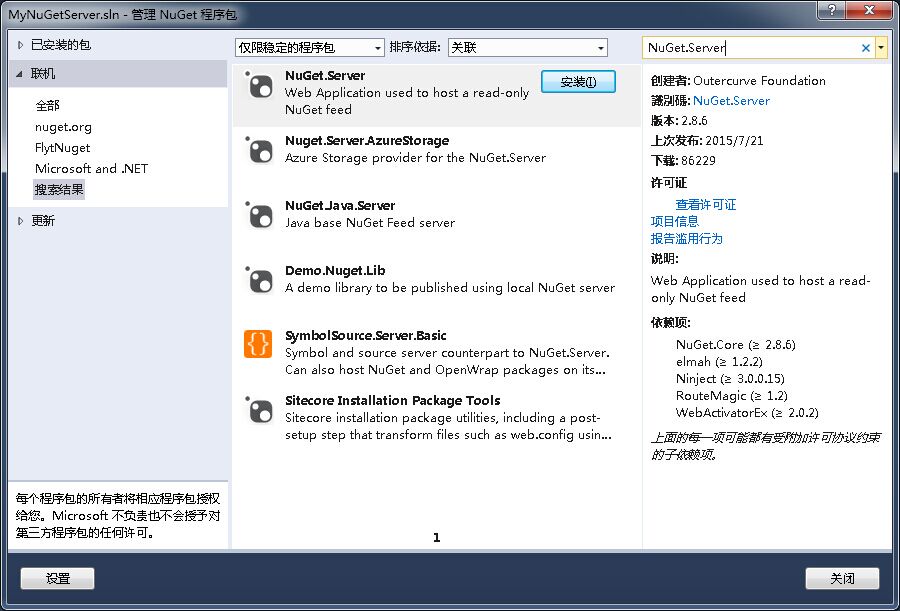Image resolution: width=900 pixels, height=611 pixels.
Task: Open the 查看许可证 license link
Action: click(705, 204)
